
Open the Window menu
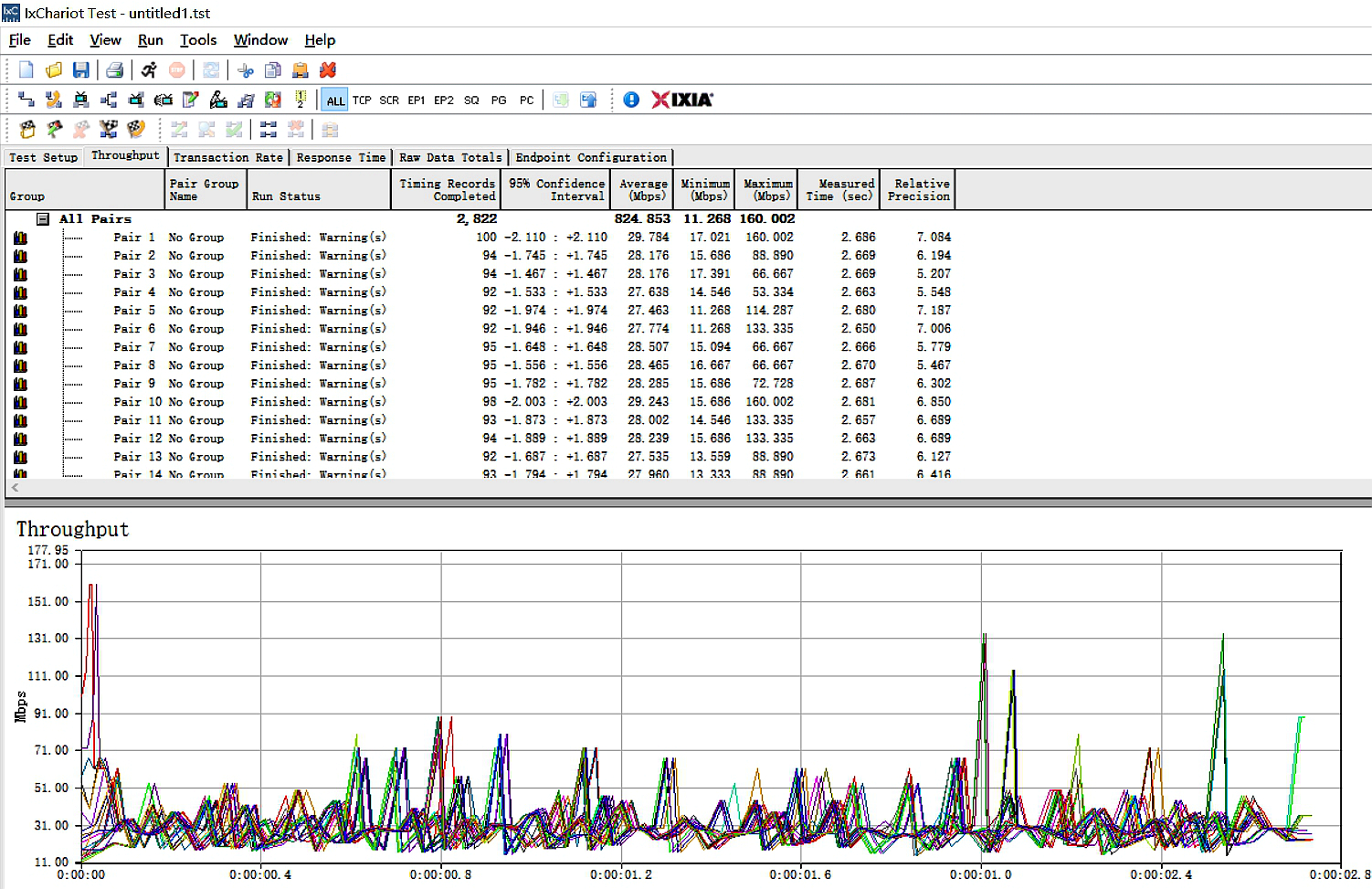(260, 40)
